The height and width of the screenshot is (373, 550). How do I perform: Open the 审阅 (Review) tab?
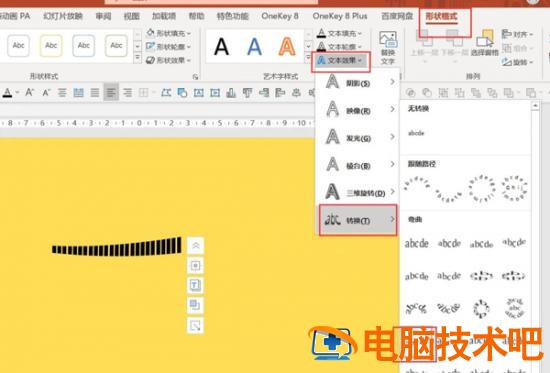[x=103, y=16]
